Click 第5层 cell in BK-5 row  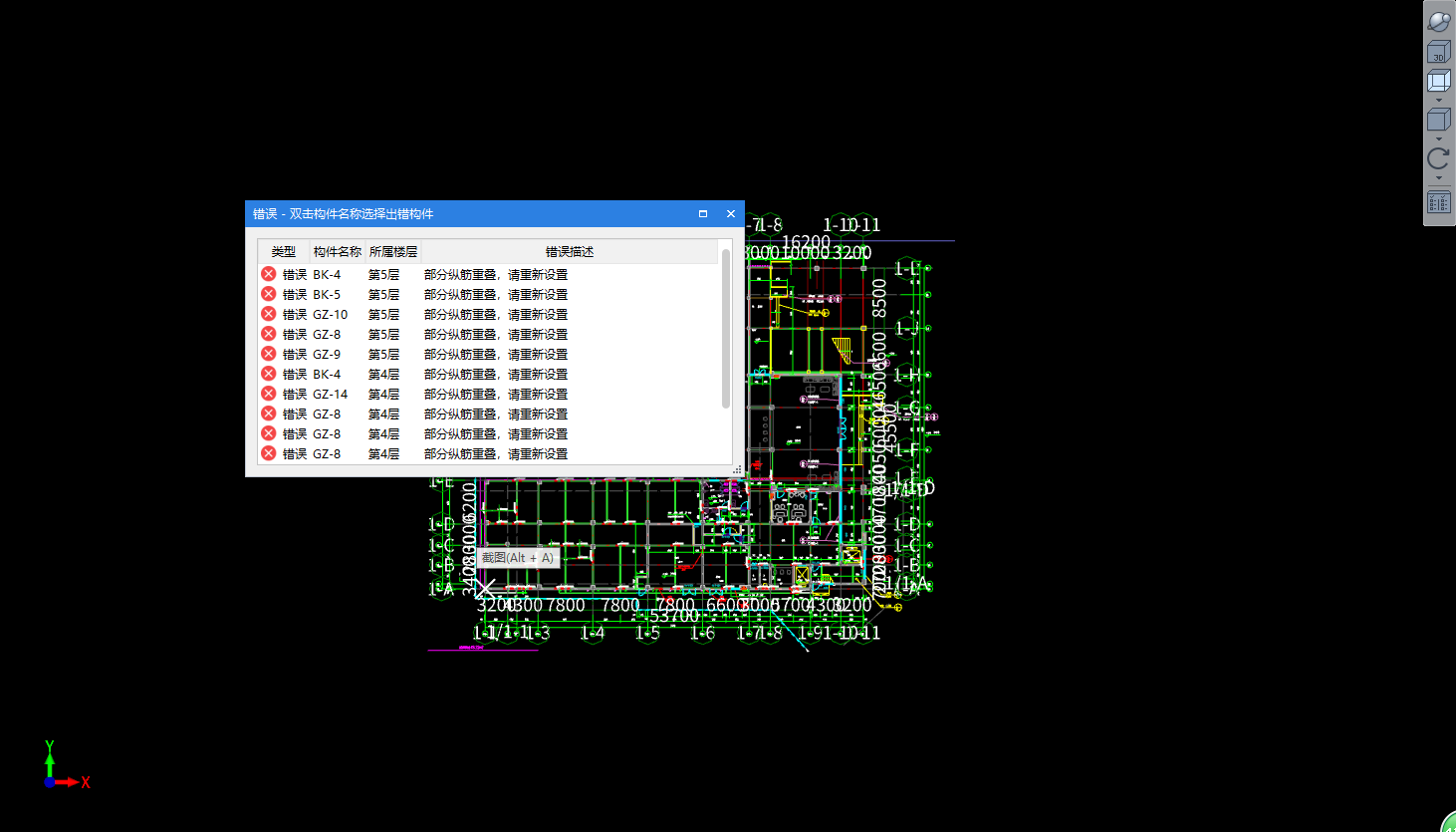click(383, 294)
